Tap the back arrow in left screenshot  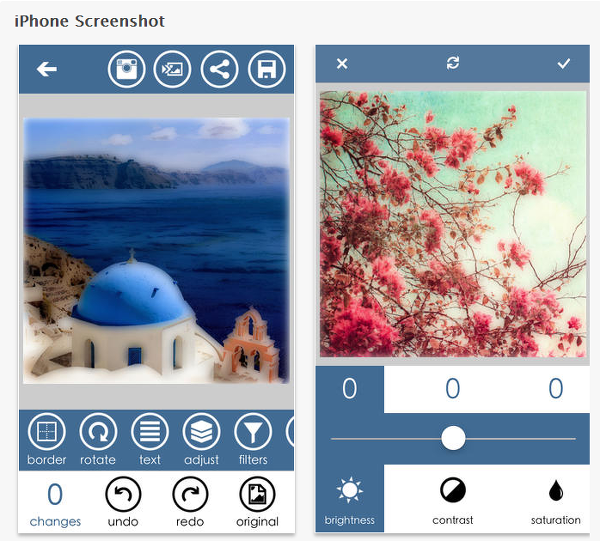[47, 69]
